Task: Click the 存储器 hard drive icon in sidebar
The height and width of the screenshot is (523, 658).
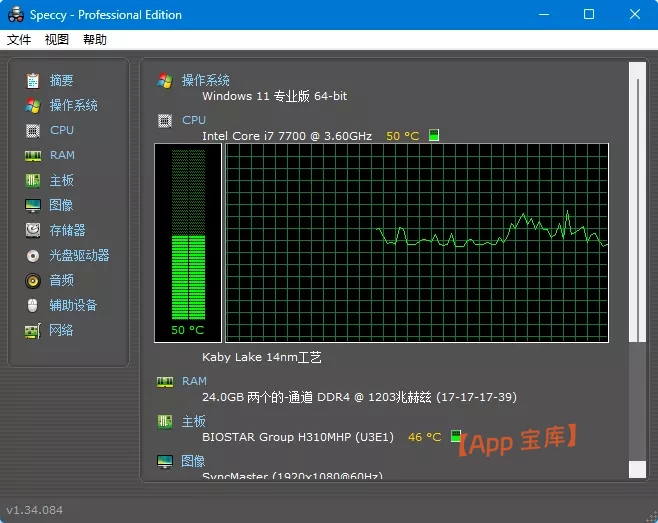Action: click(x=33, y=230)
